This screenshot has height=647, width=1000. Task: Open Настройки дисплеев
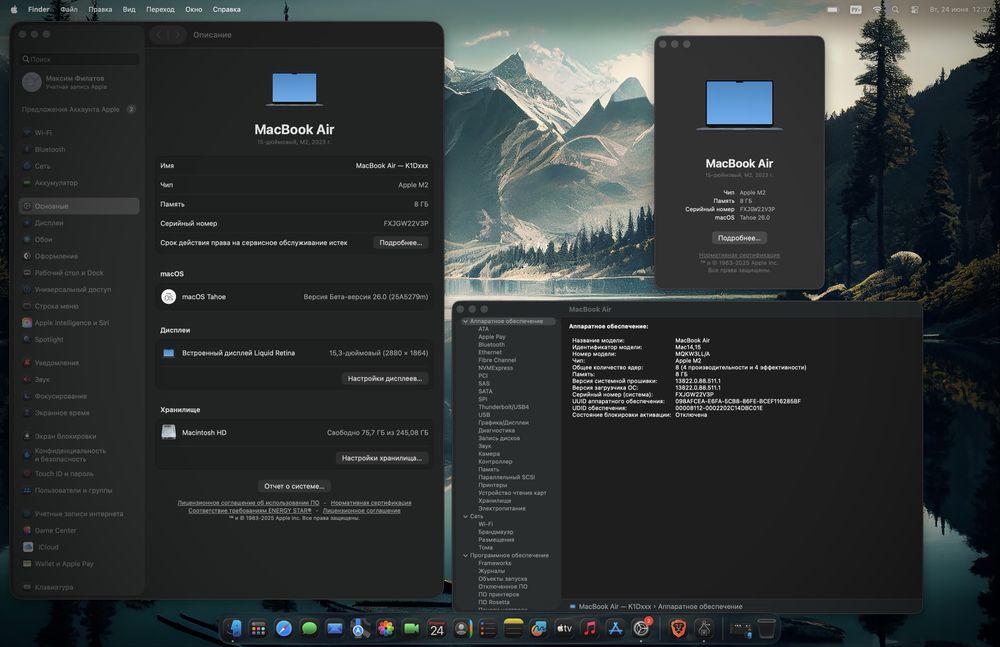coord(385,378)
